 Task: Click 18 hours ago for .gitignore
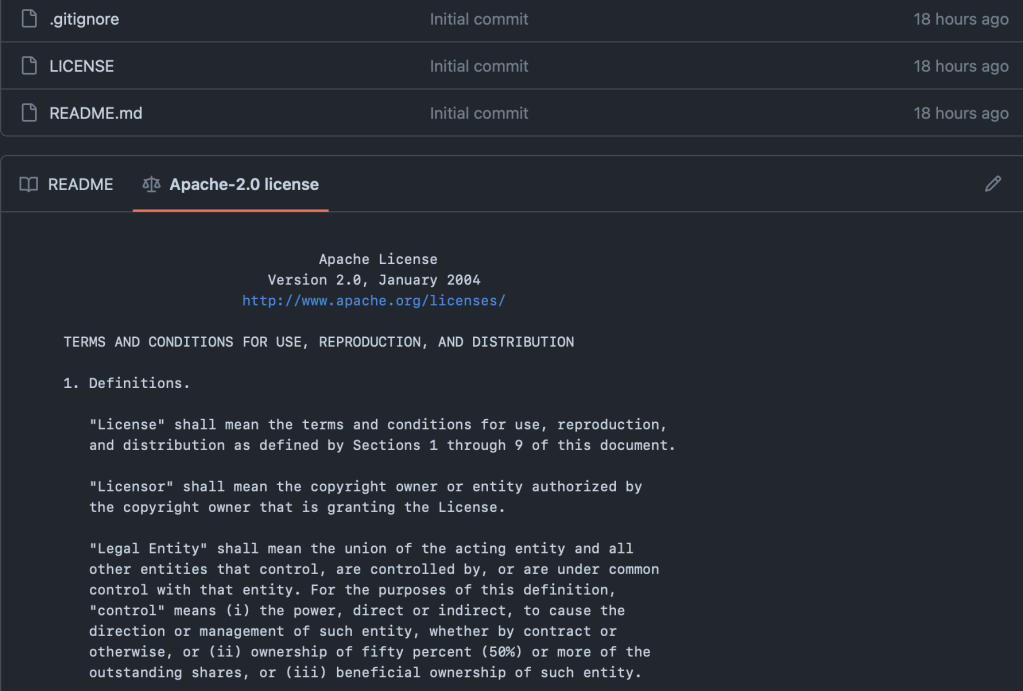click(960, 18)
